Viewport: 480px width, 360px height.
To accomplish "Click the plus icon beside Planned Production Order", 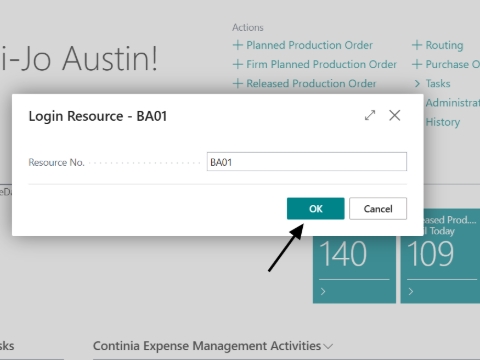I will point(238,45).
